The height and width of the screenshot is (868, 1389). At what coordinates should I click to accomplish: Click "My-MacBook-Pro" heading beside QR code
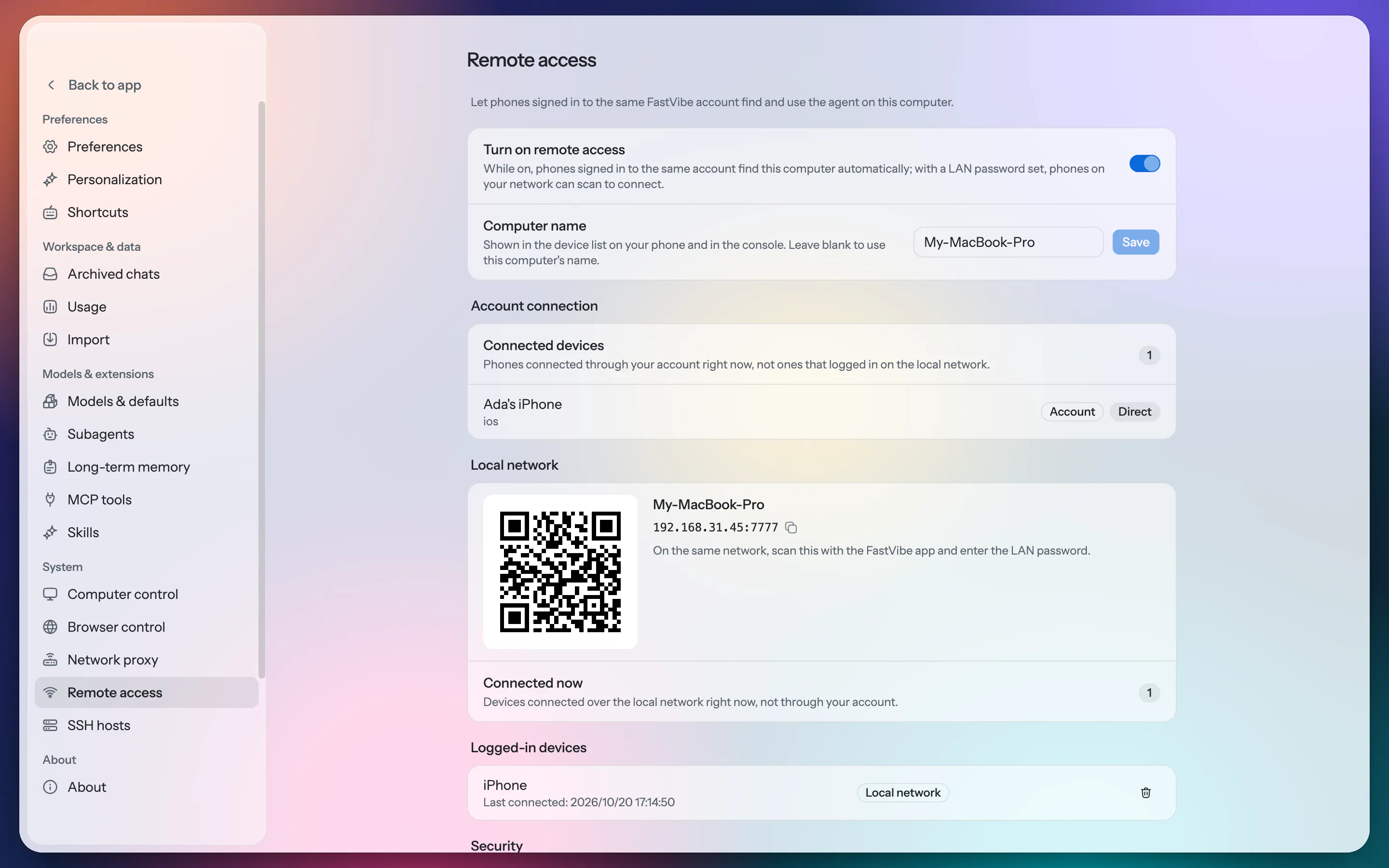708,504
